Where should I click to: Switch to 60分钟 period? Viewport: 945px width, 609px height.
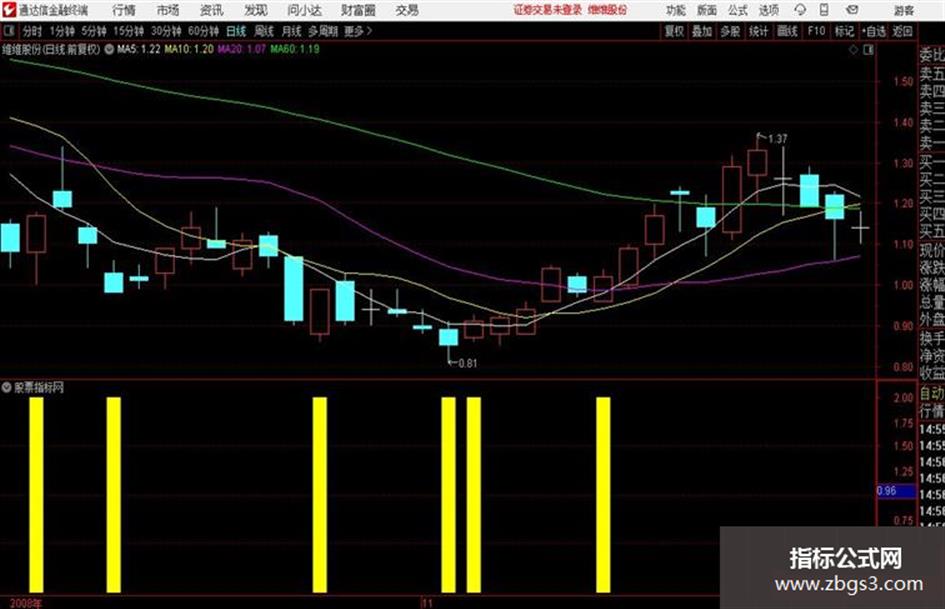[x=203, y=31]
